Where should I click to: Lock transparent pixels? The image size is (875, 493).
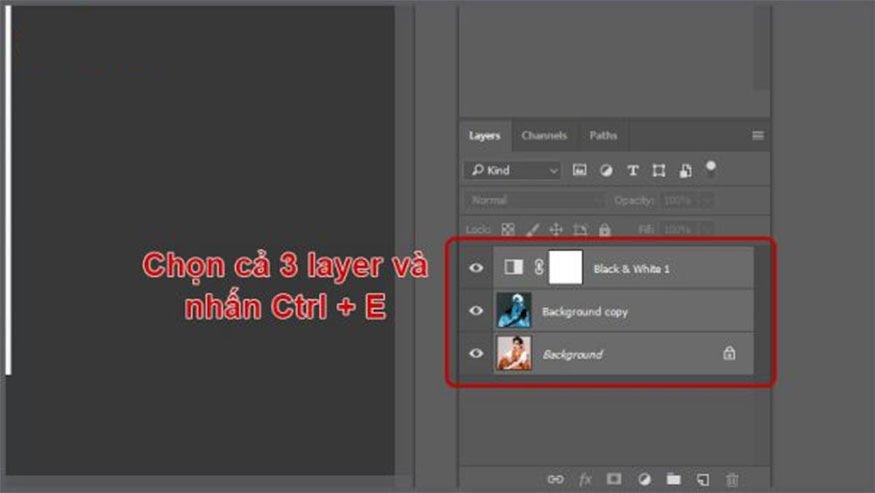point(507,229)
